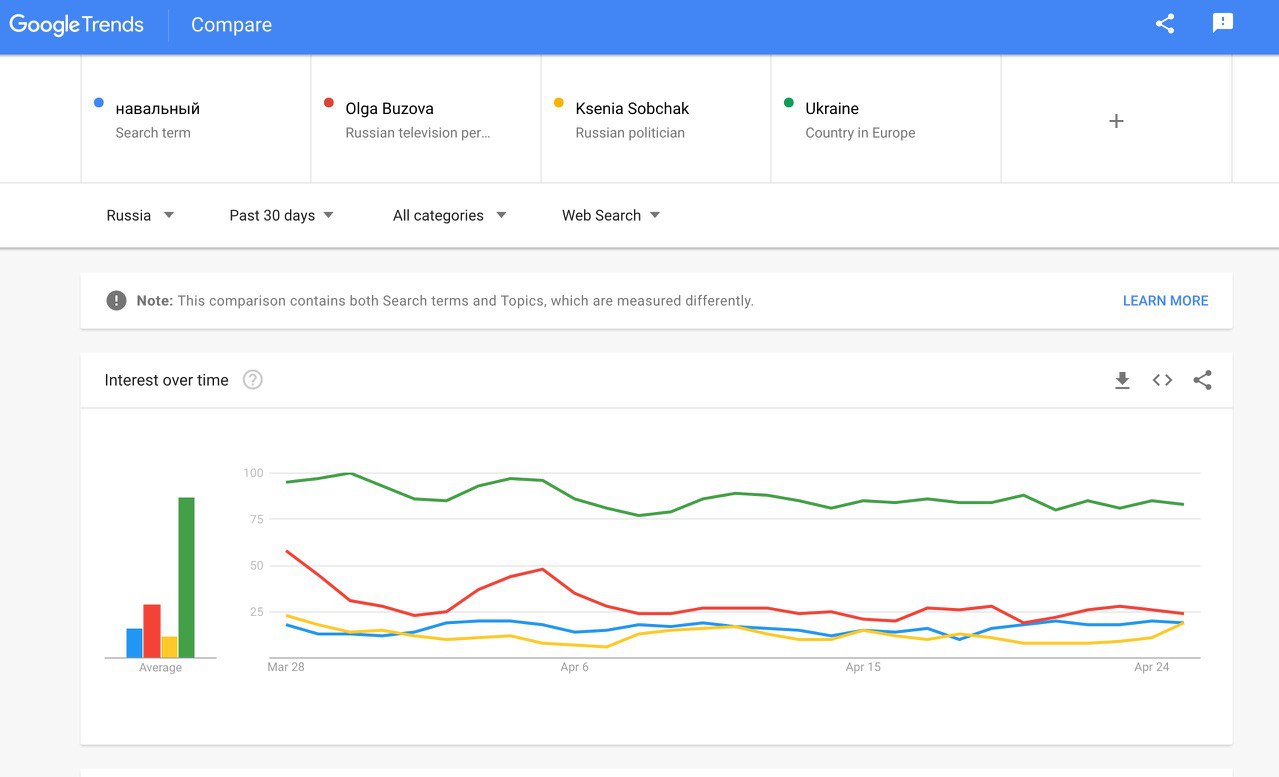Edit the навальный search term
The height and width of the screenshot is (777, 1279).
[196, 119]
